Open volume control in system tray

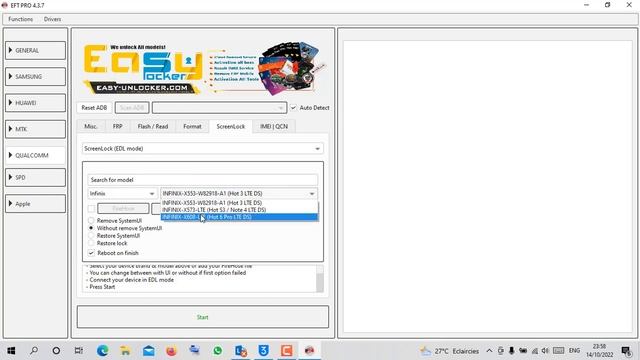(x=545, y=351)
